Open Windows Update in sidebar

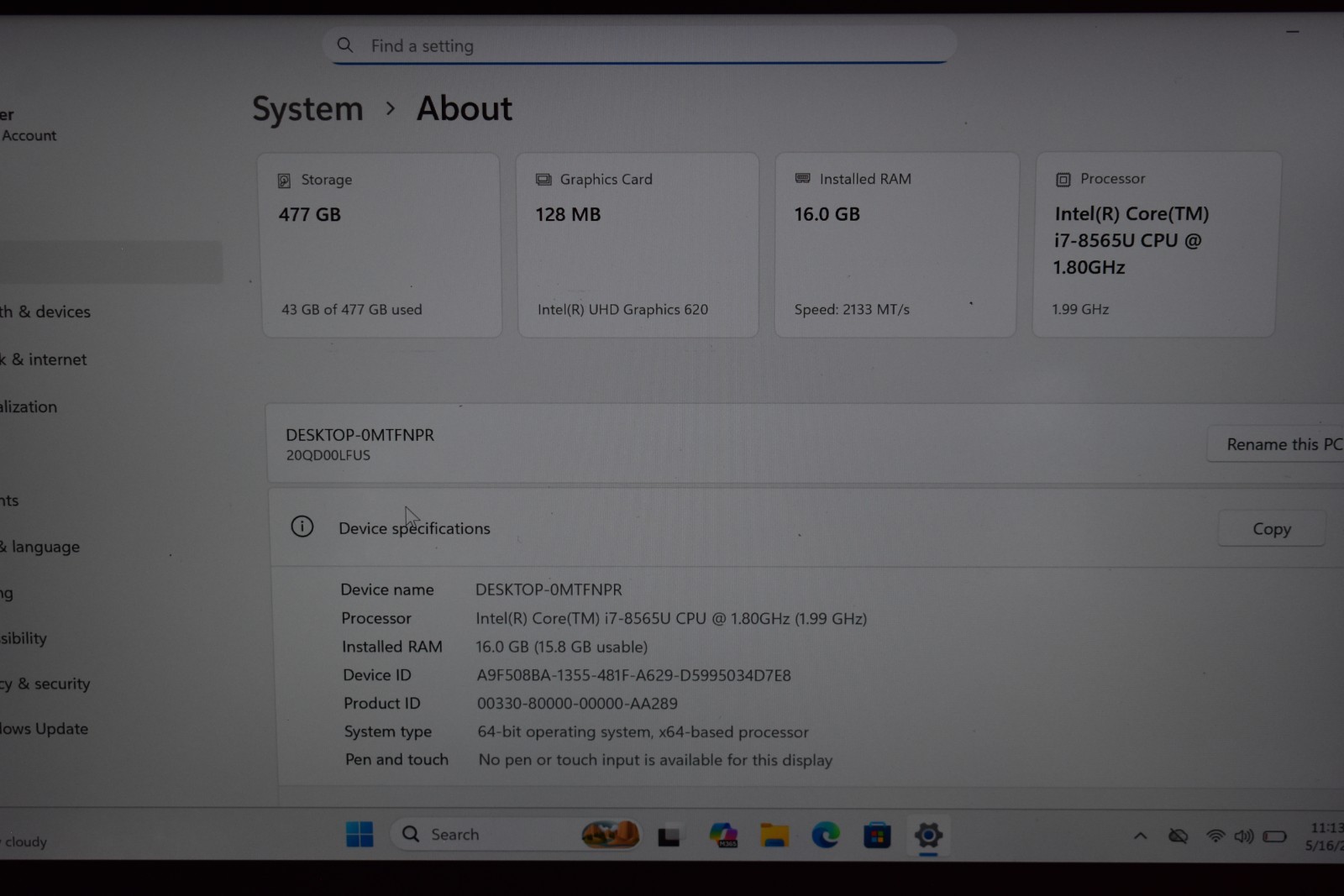(44, 729)
